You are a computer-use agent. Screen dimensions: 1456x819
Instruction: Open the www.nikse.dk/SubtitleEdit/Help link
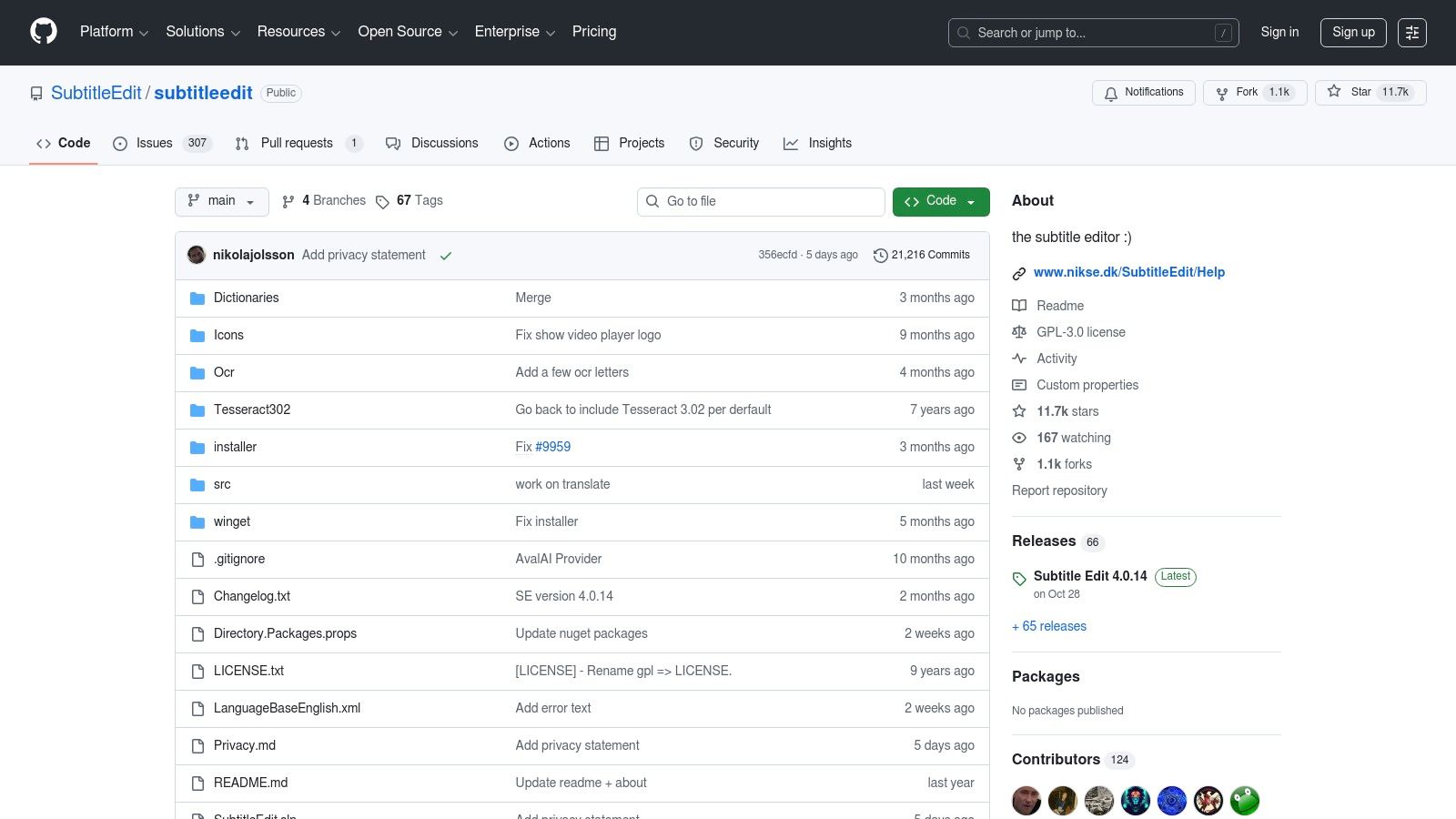pyautogui.click(x=1128, y=272)
